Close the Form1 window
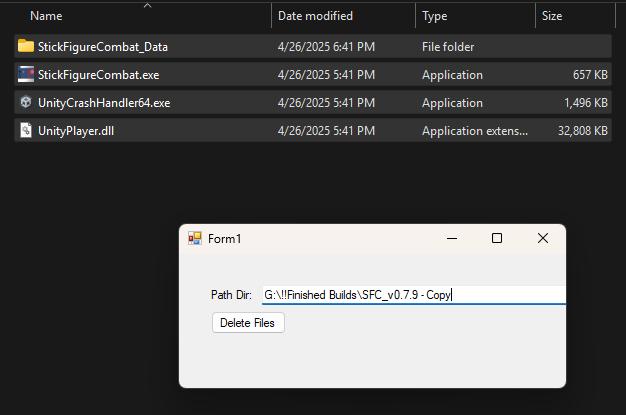 [543, 238]
